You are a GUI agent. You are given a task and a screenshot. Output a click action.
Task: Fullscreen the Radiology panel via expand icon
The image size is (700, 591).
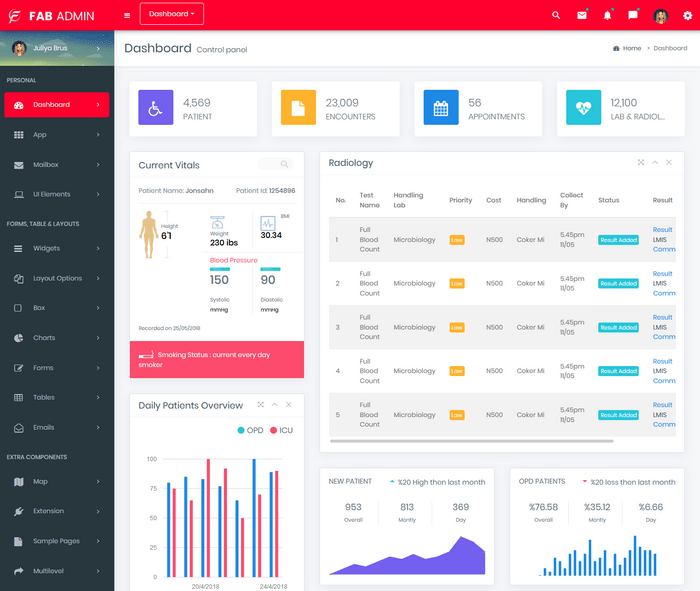pos(641,162)
